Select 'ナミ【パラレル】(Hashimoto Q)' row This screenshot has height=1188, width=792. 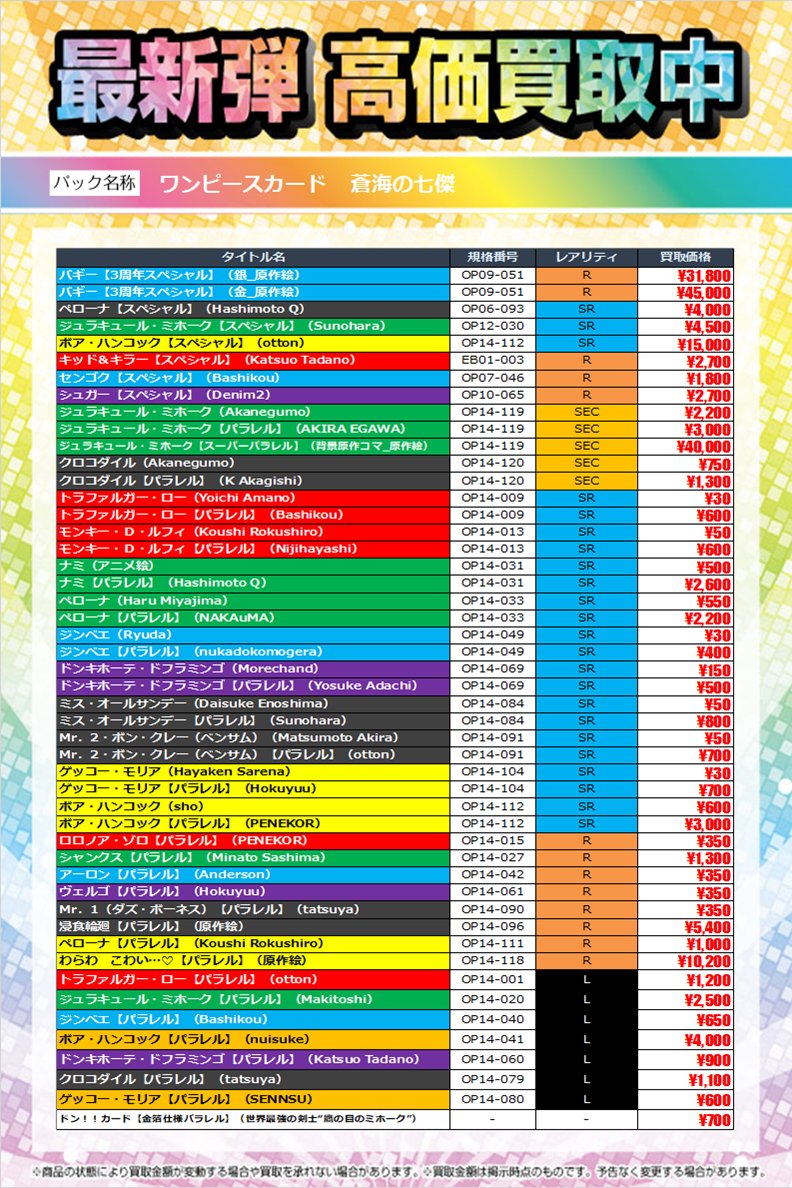pos(395,583)
